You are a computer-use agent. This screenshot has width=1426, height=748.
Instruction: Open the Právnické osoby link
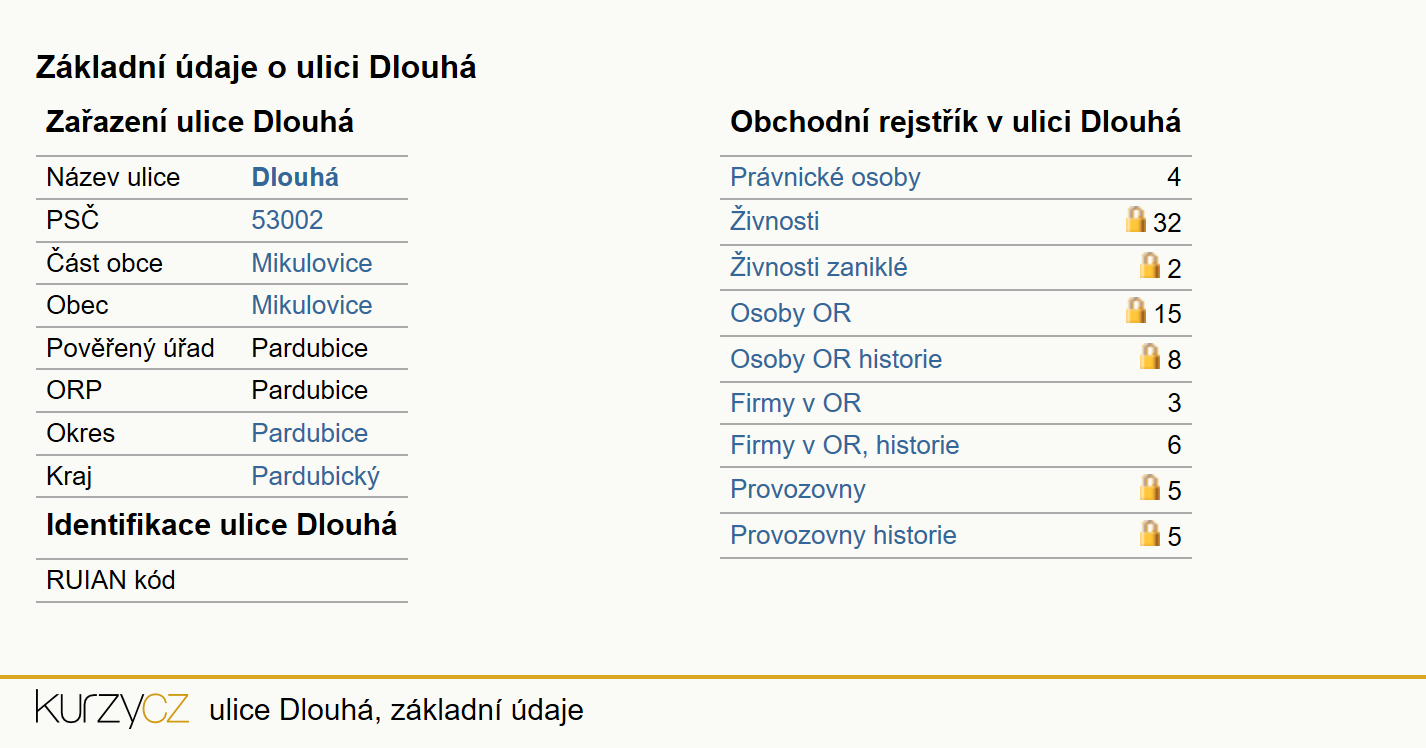click(825, 178)
